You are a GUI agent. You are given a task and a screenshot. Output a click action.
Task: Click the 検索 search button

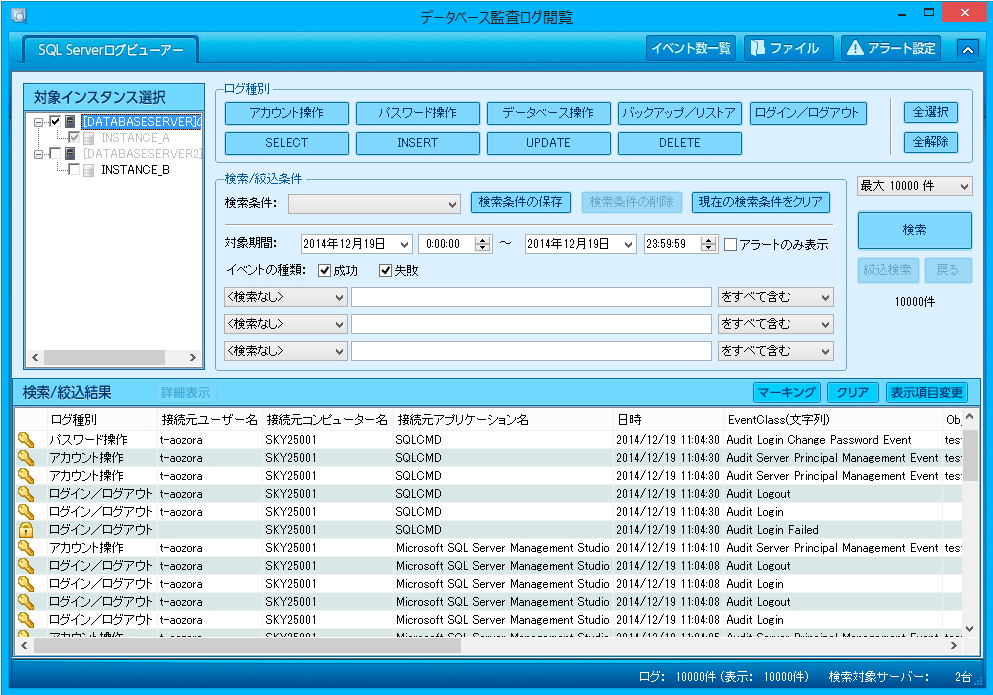click(914, 230)
